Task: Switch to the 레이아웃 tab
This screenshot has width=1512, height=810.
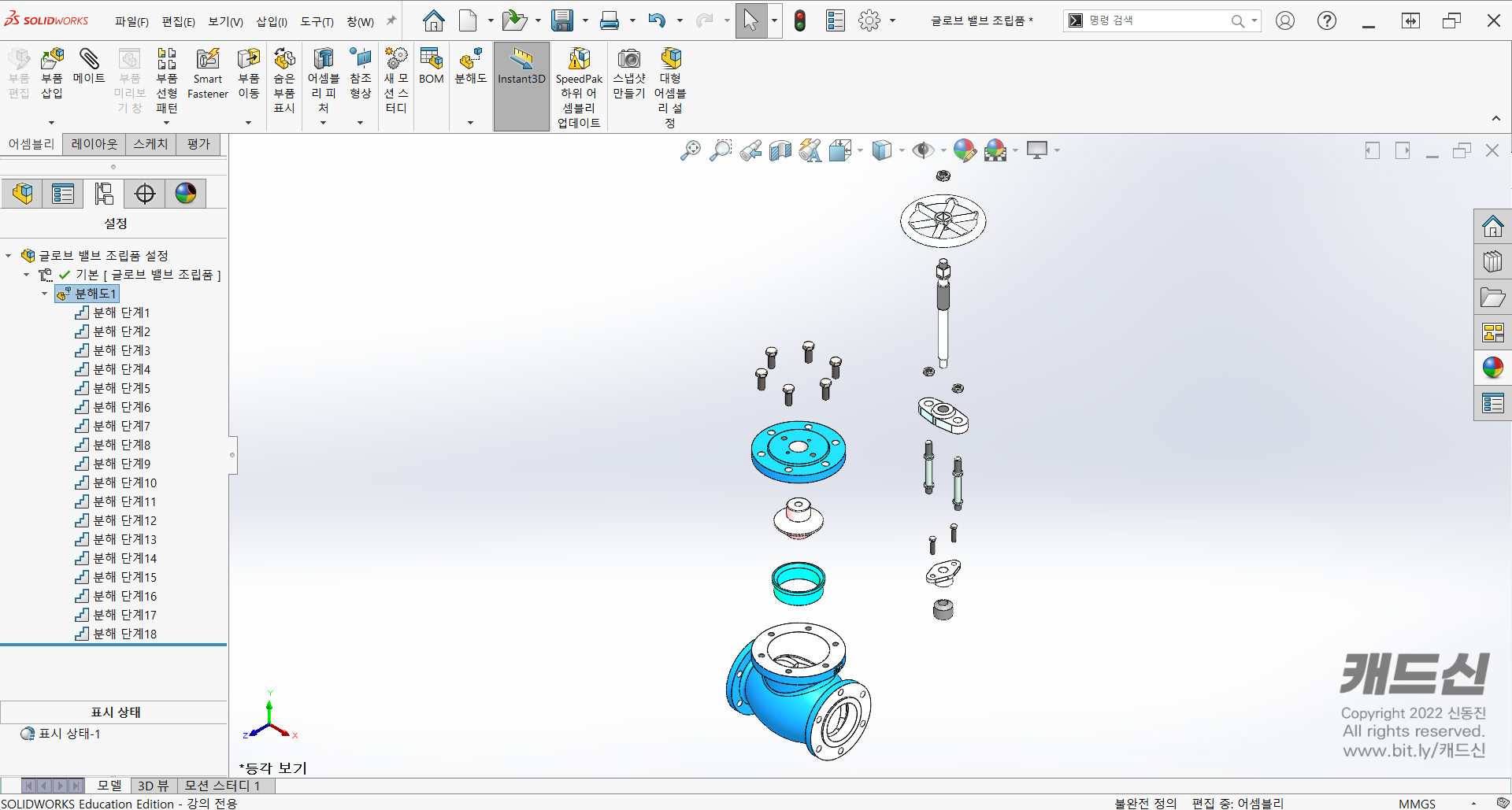Action: point(94,144)
